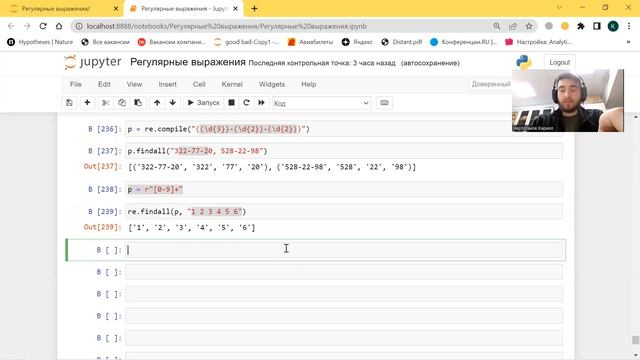The width and height of the screenshot is (640, 360).
Task: Open the zoom magnifier icon in the address bar
Action: (x=497, y=26)
